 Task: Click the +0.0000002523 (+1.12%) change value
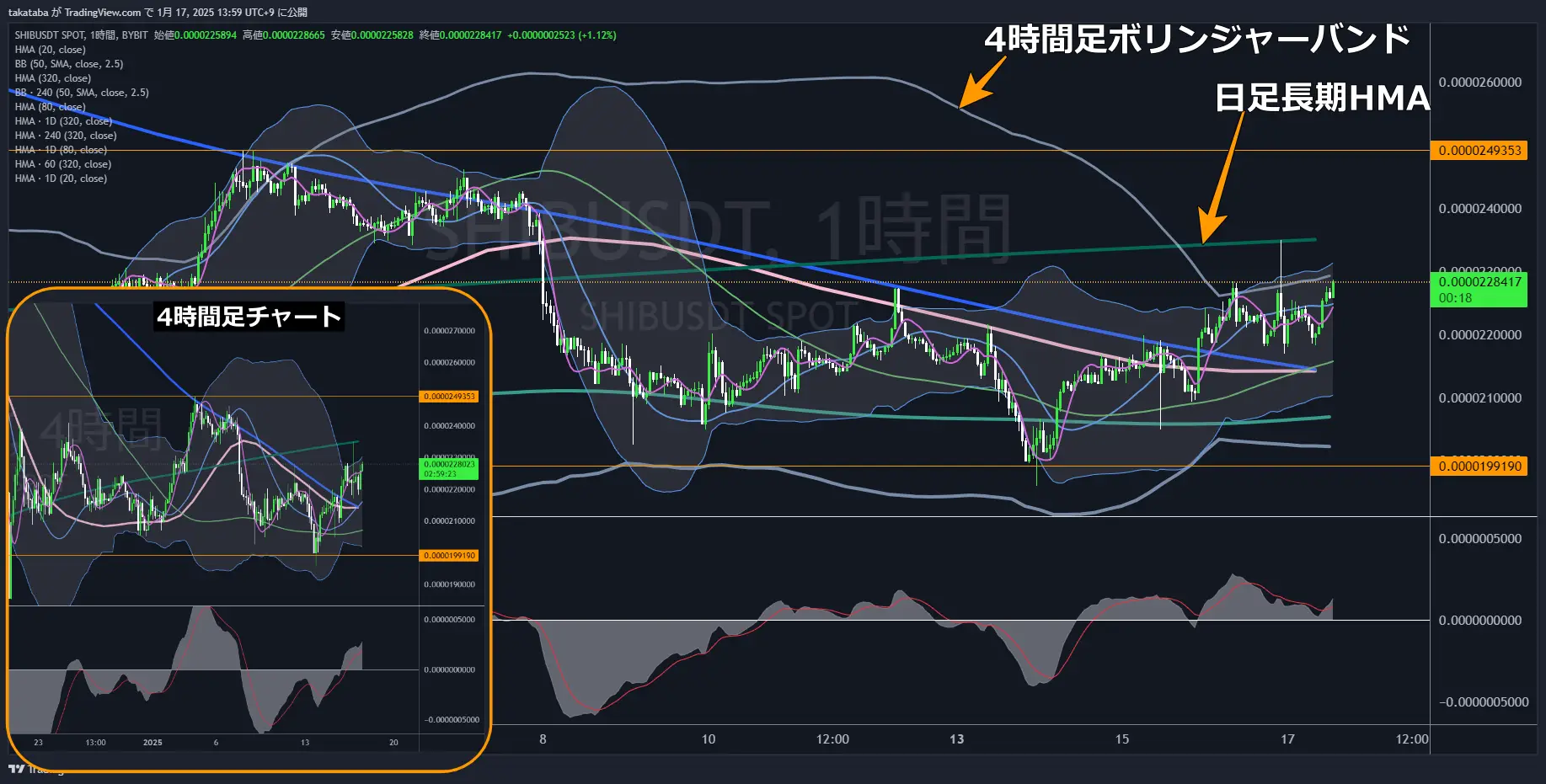click(x=562, y=35)
